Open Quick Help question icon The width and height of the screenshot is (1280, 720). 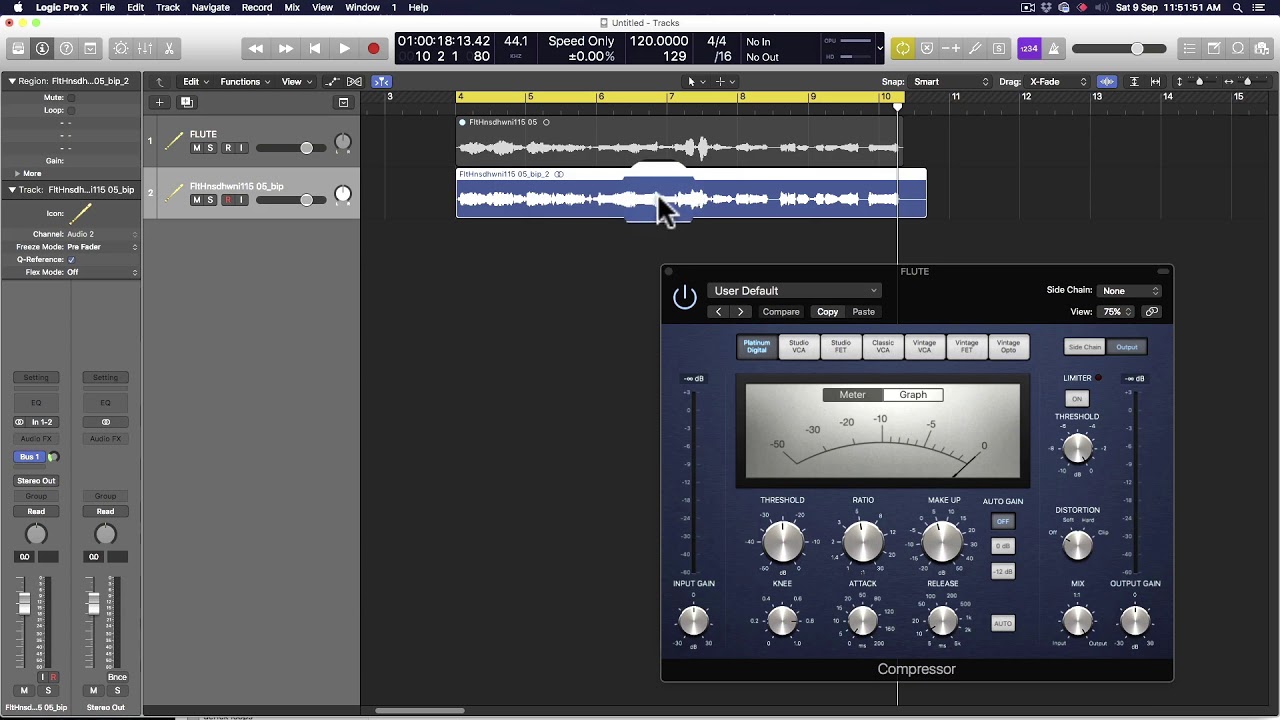pos(66,48)
